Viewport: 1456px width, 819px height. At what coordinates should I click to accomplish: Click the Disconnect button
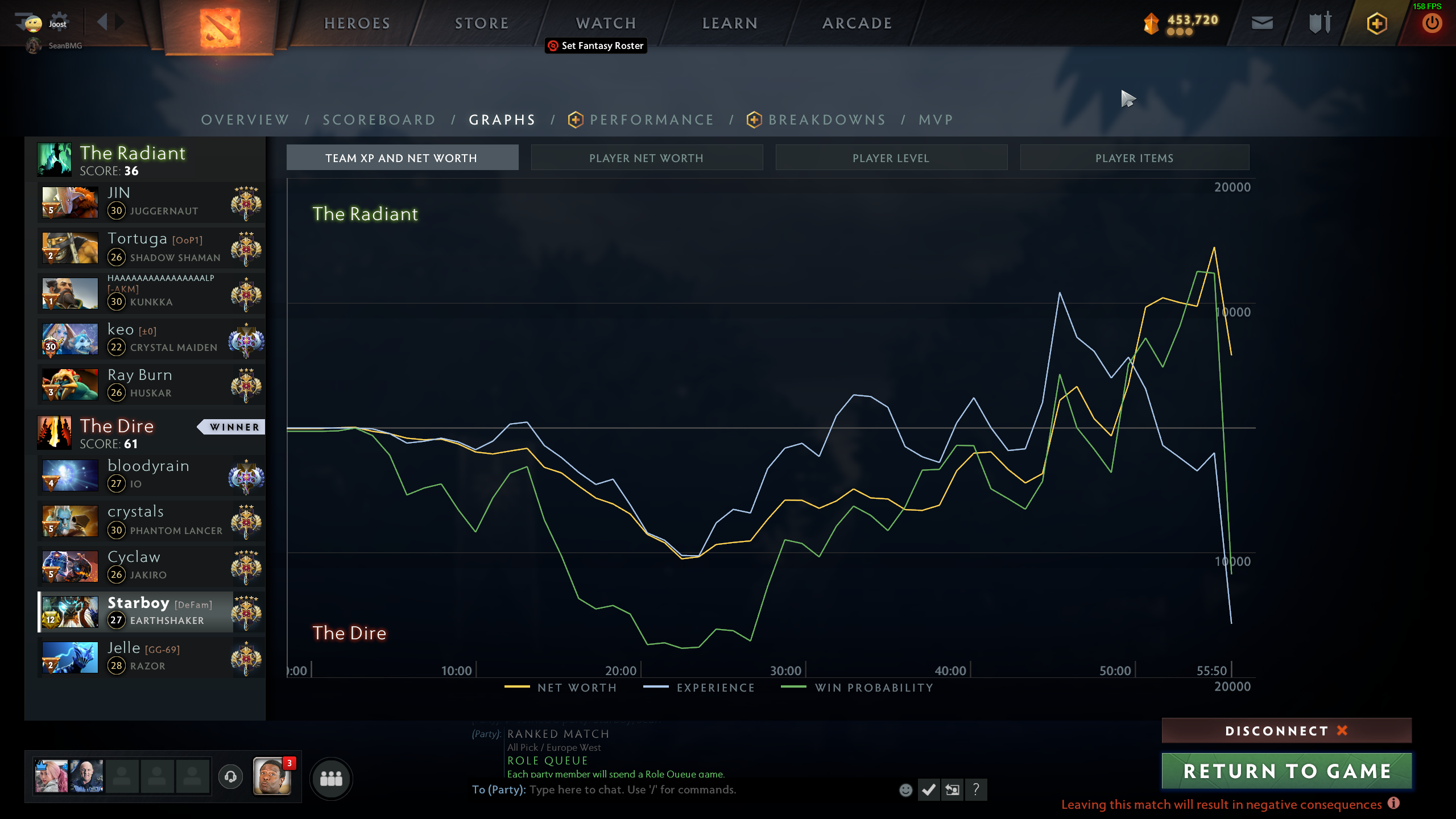(x=1286, y=731)
